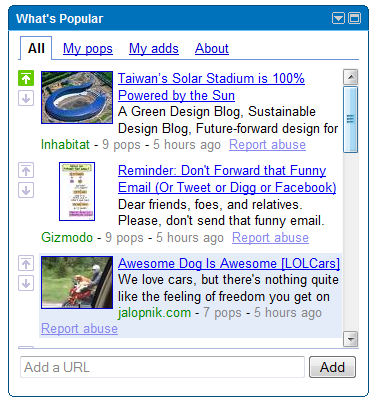The height and width of the screenshot is (403, 376).
Task: Click the scrollbar up arrow
Action: [350, 77]
